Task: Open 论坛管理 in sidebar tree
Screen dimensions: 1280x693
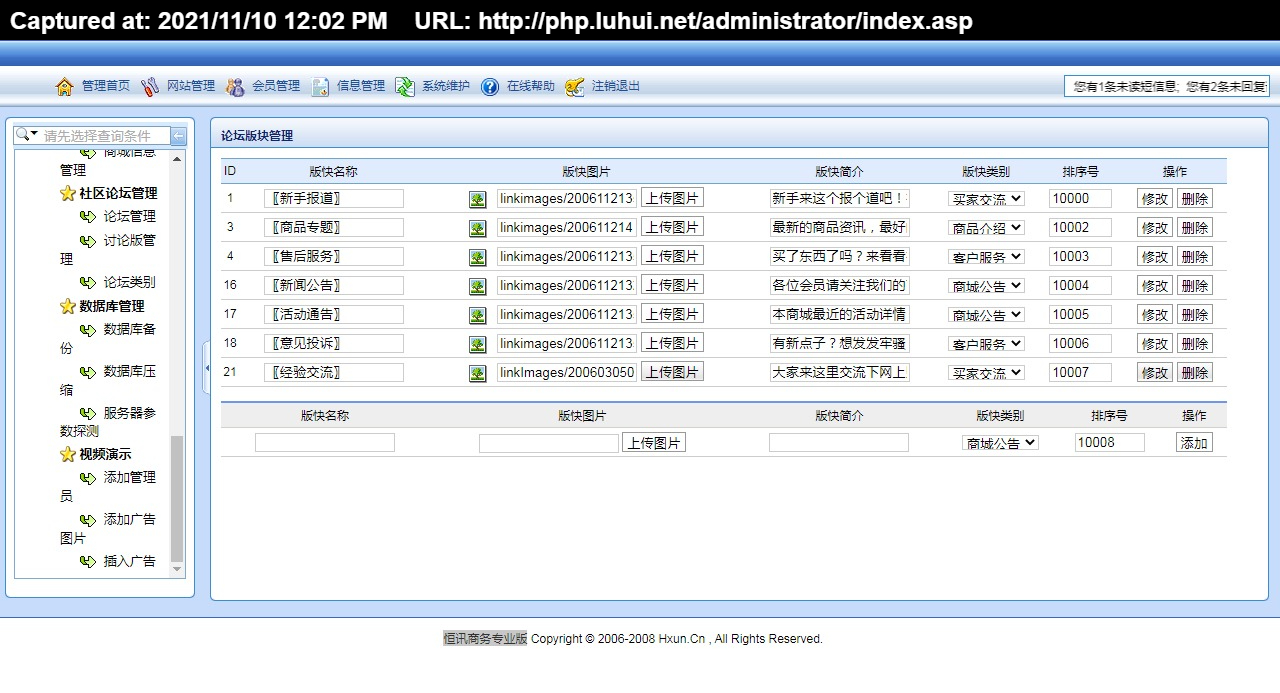Action: tap(130, 216)
